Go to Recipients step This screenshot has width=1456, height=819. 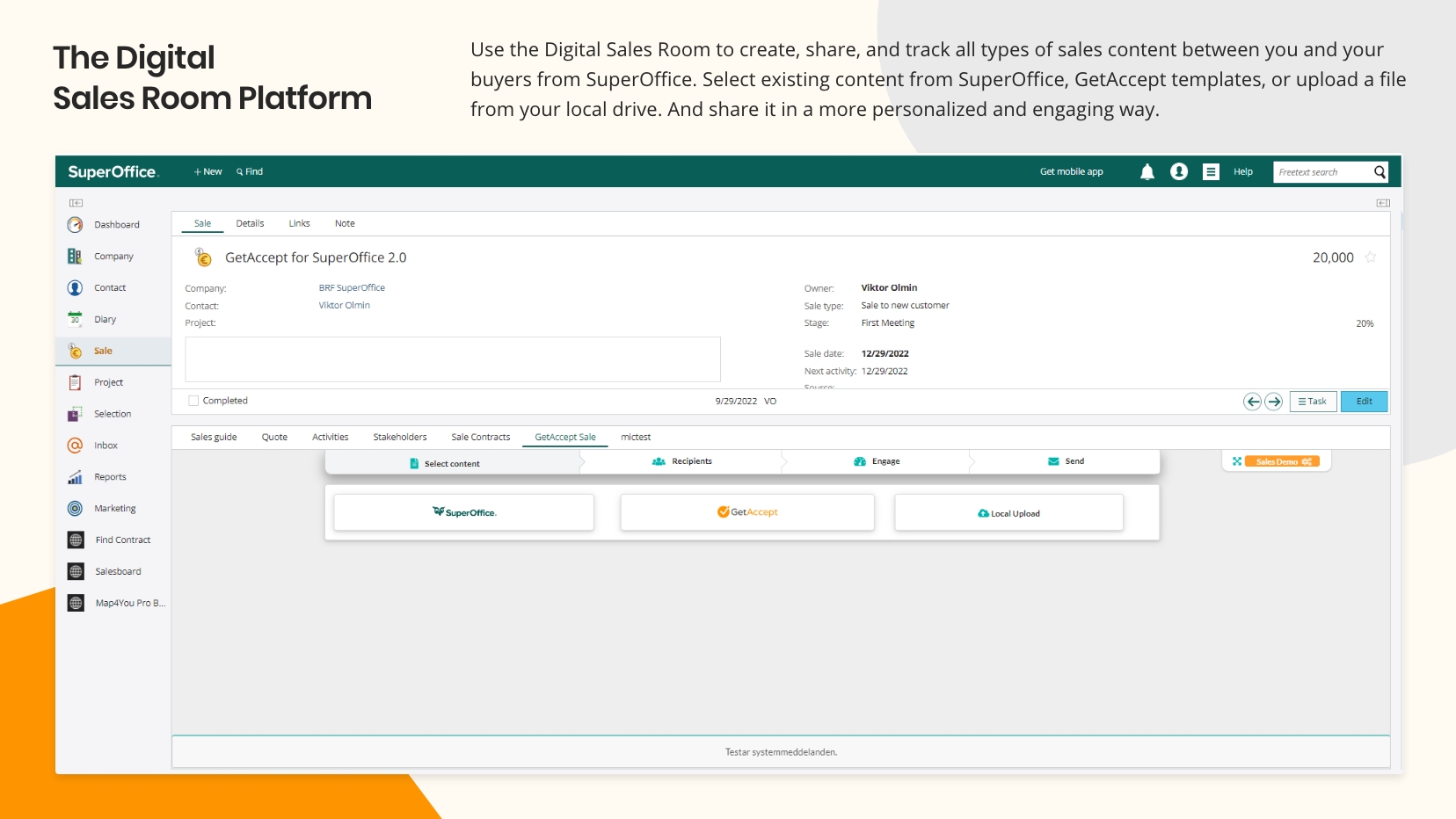pyautogui.click(x=682, y=461)
